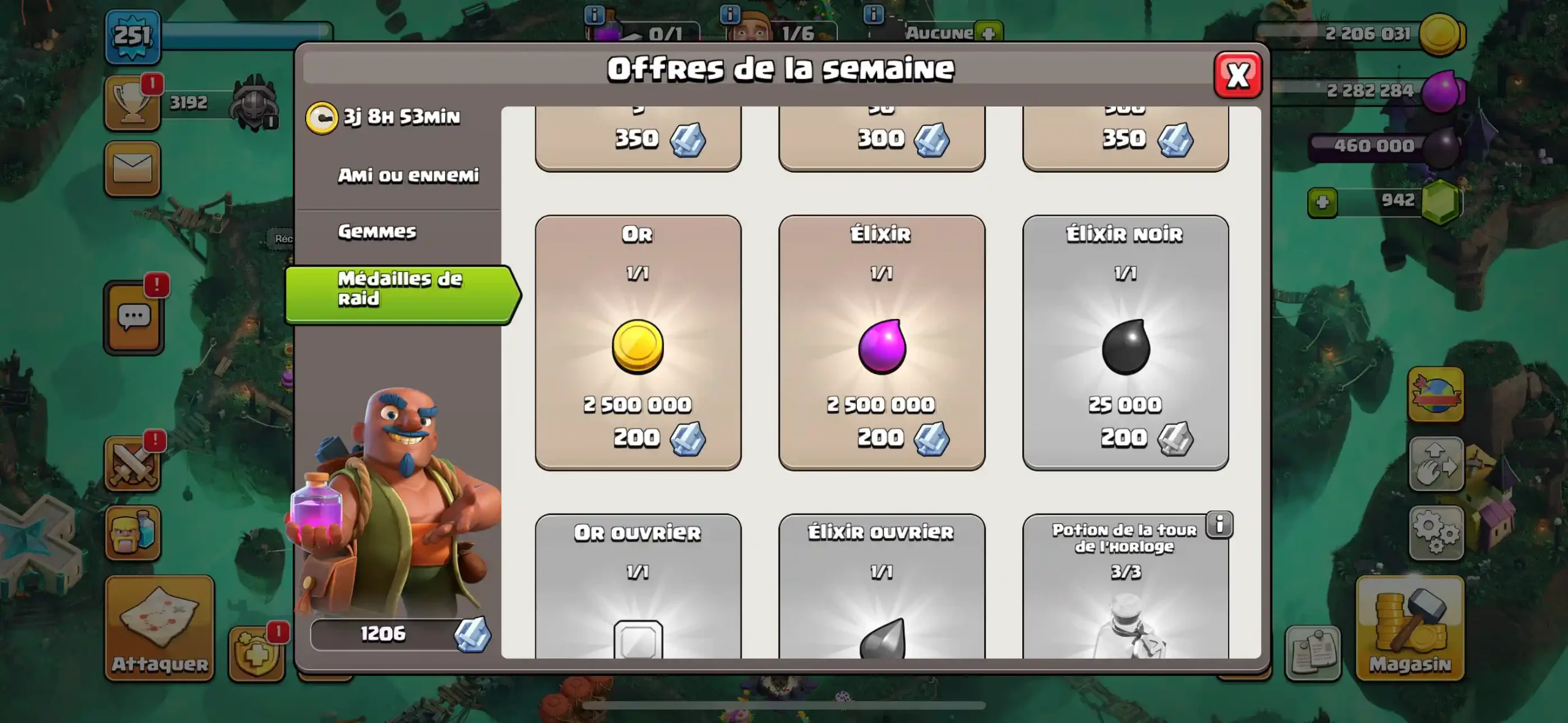
Task: Close the Offres de la semaine window
Action: [x=1238, y=75]
